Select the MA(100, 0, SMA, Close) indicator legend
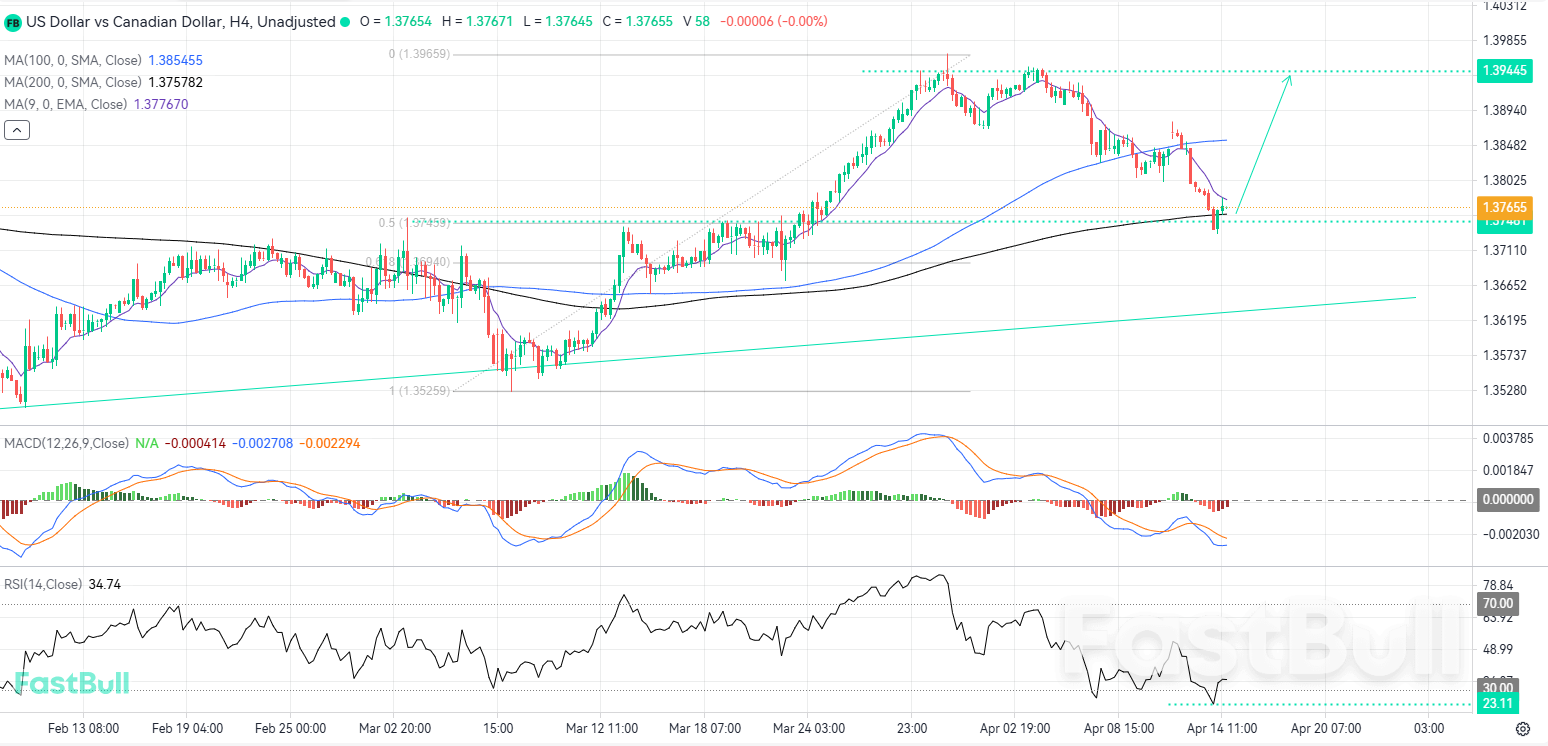 [74, 61]
